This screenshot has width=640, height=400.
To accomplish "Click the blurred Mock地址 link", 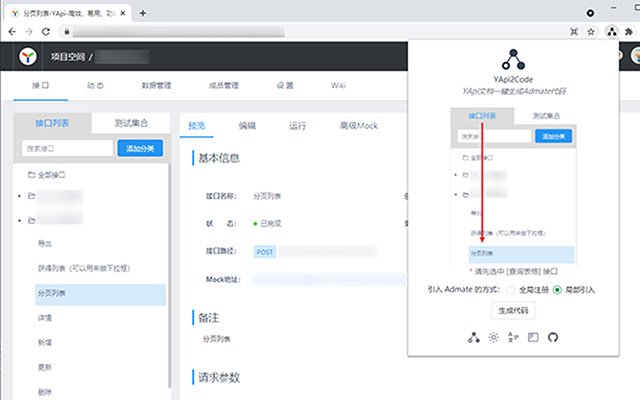I will click(329, 280).
